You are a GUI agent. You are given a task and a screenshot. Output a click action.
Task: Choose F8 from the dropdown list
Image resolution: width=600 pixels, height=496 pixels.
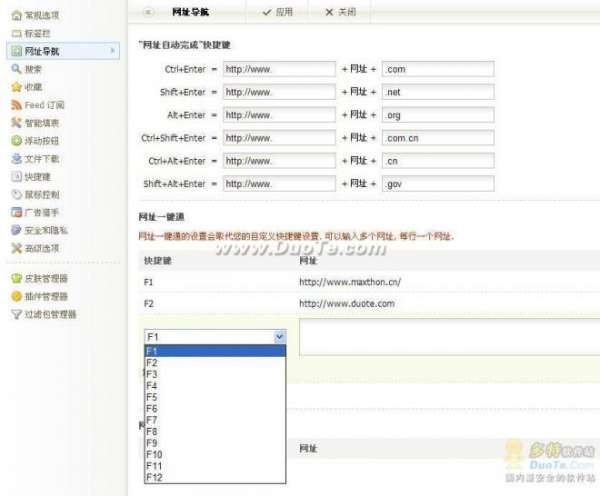(215, 431)
